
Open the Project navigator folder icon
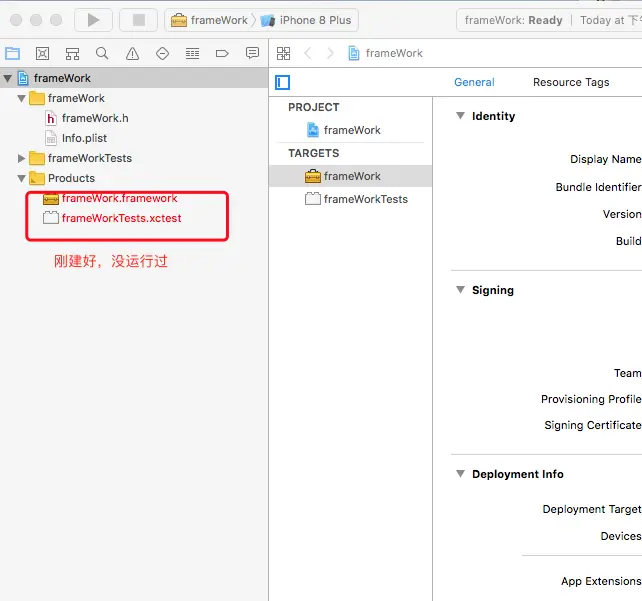12,54
